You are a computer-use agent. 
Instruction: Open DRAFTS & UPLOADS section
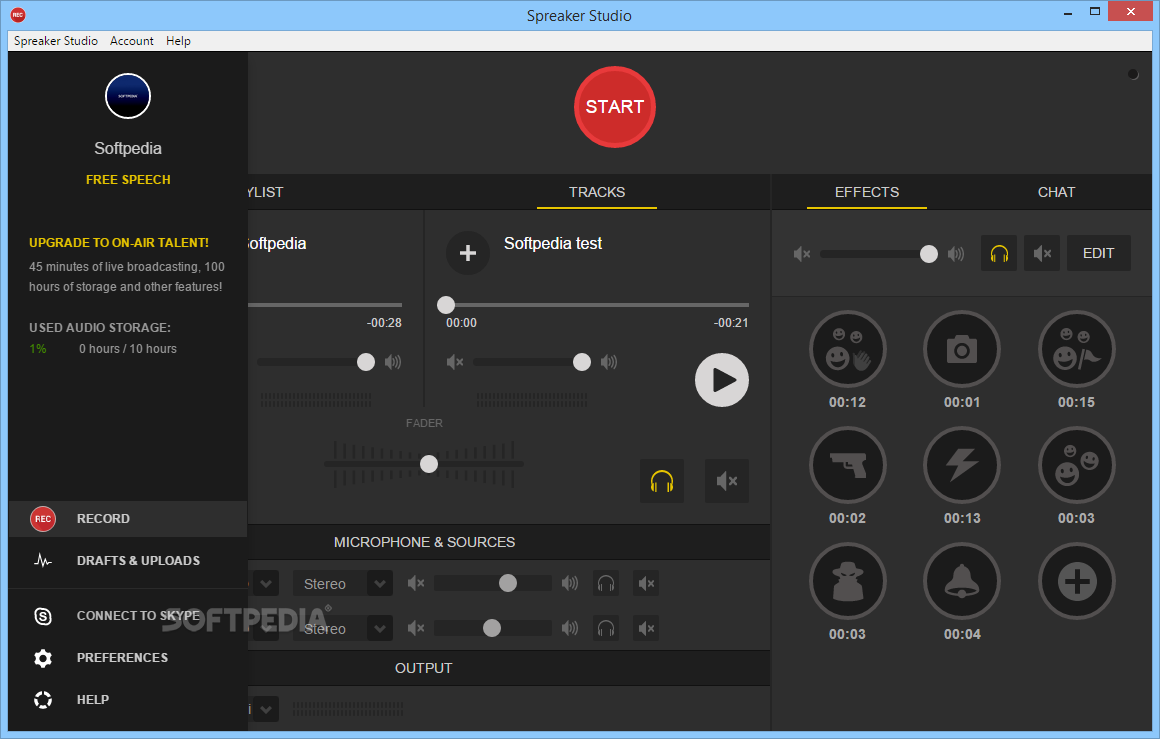(x=128, y=561)
